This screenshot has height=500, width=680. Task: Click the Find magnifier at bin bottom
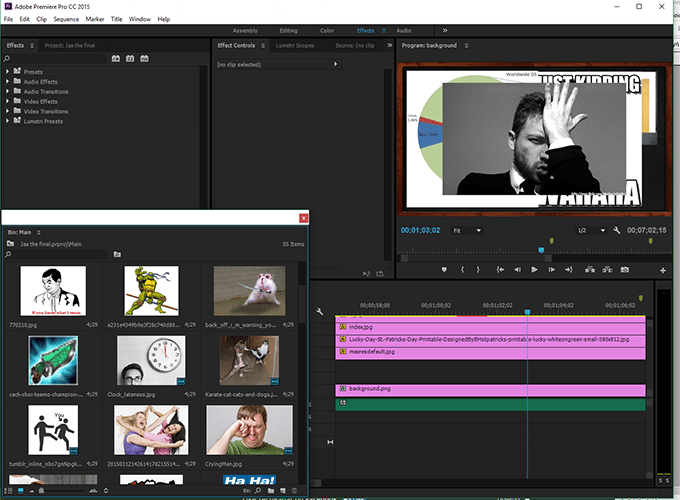pyautogui.click(x=258, y=490)
